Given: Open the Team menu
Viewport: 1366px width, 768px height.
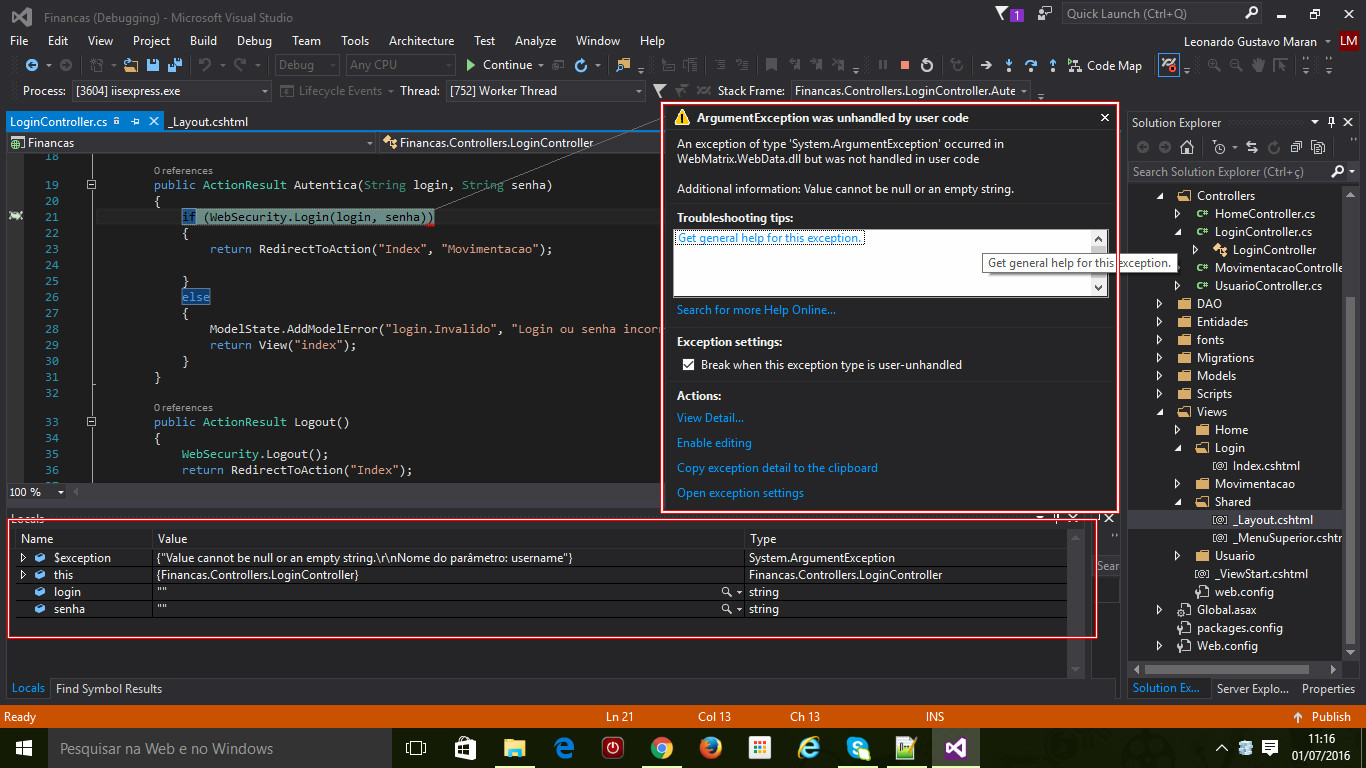Looking at the screenshot, I should click(306, 41).
